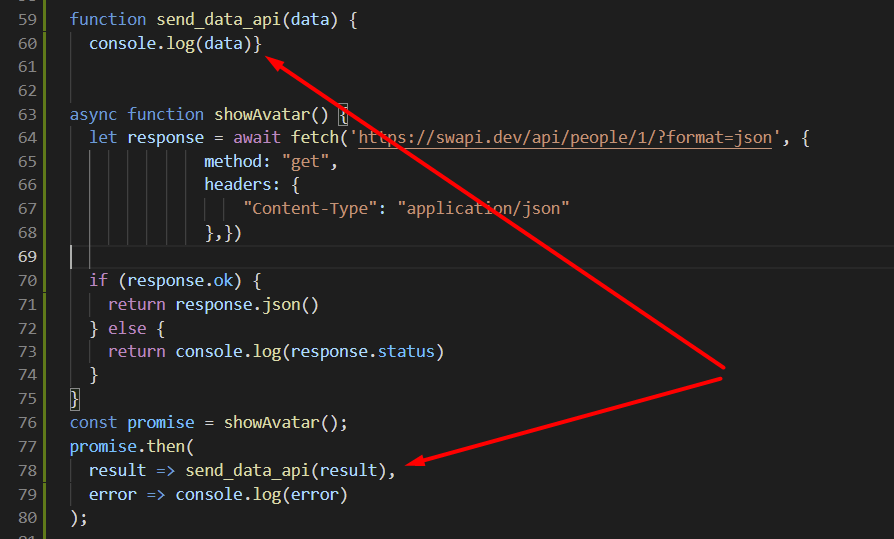Screen dimensions: 894x539
Task: Click the "Content-Type" string on line 67
Action: tap(310, 209)
